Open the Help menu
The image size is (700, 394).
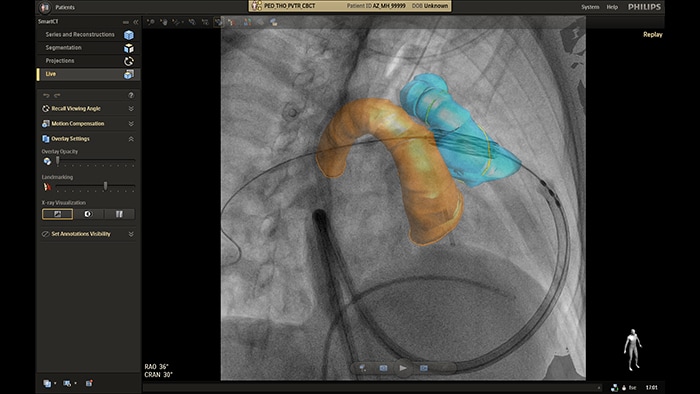pyautogui.click(x=612, y=7)
